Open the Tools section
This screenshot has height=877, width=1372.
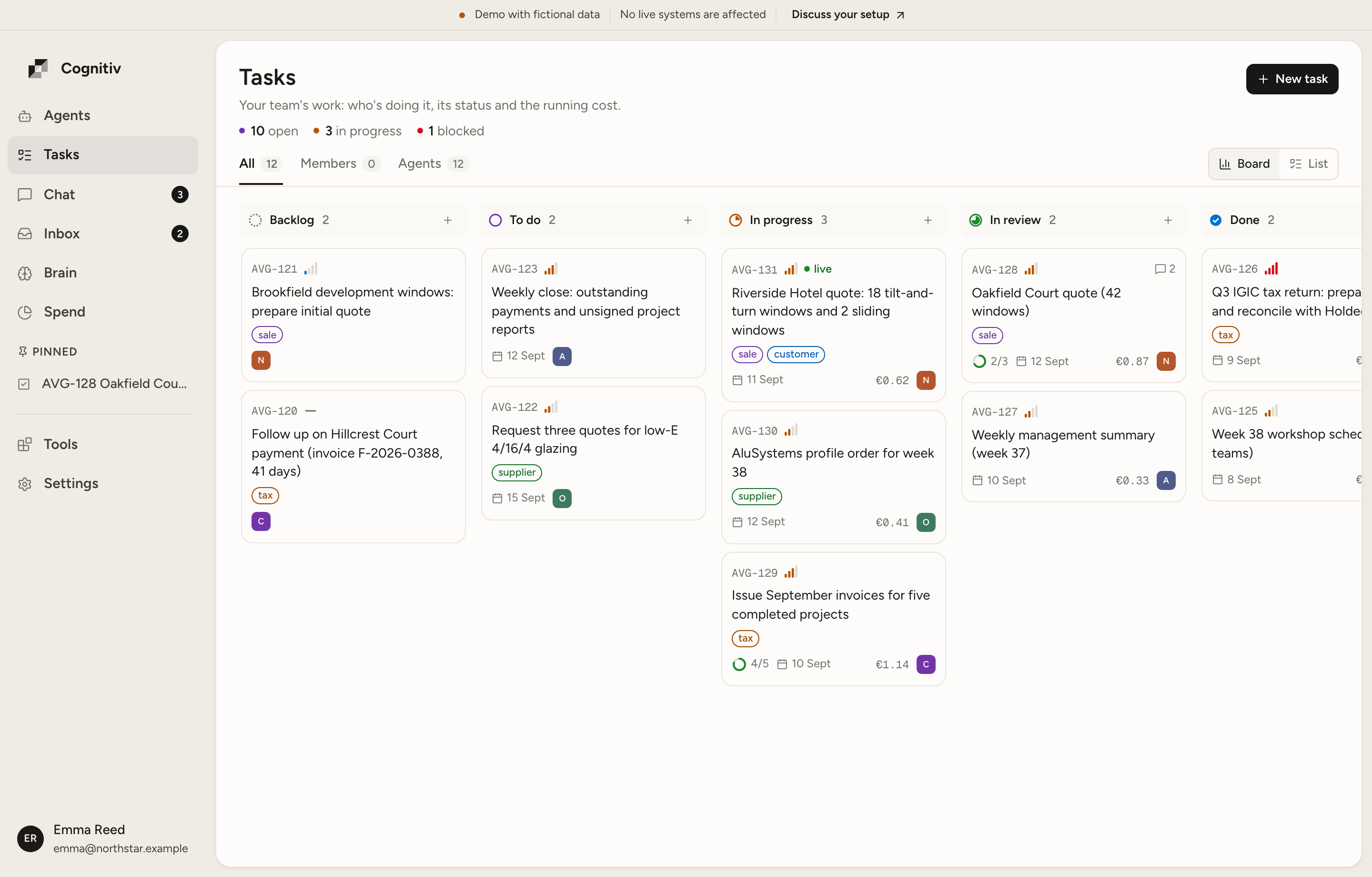(102, 444)
